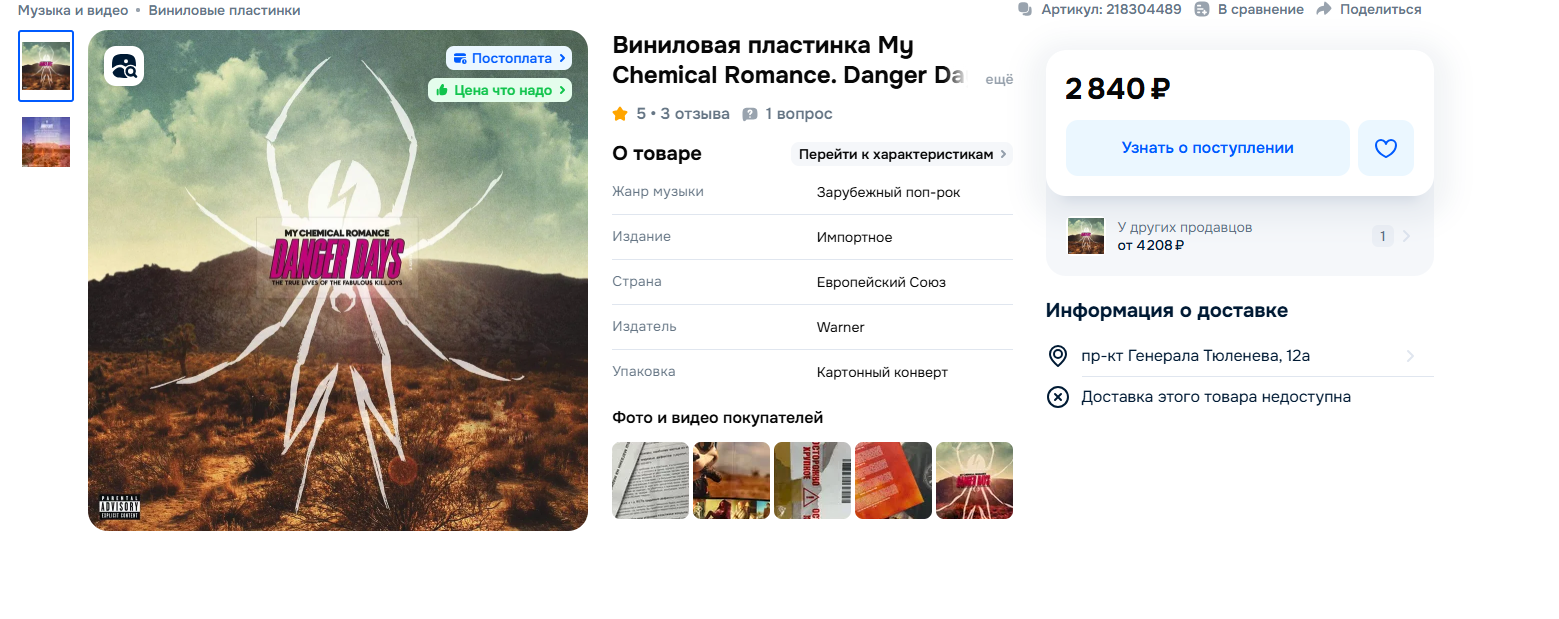Screen dimensions: 1559x619
Task: Open the 3 отзыва reviews link
Action: click(x=695, y=114)
